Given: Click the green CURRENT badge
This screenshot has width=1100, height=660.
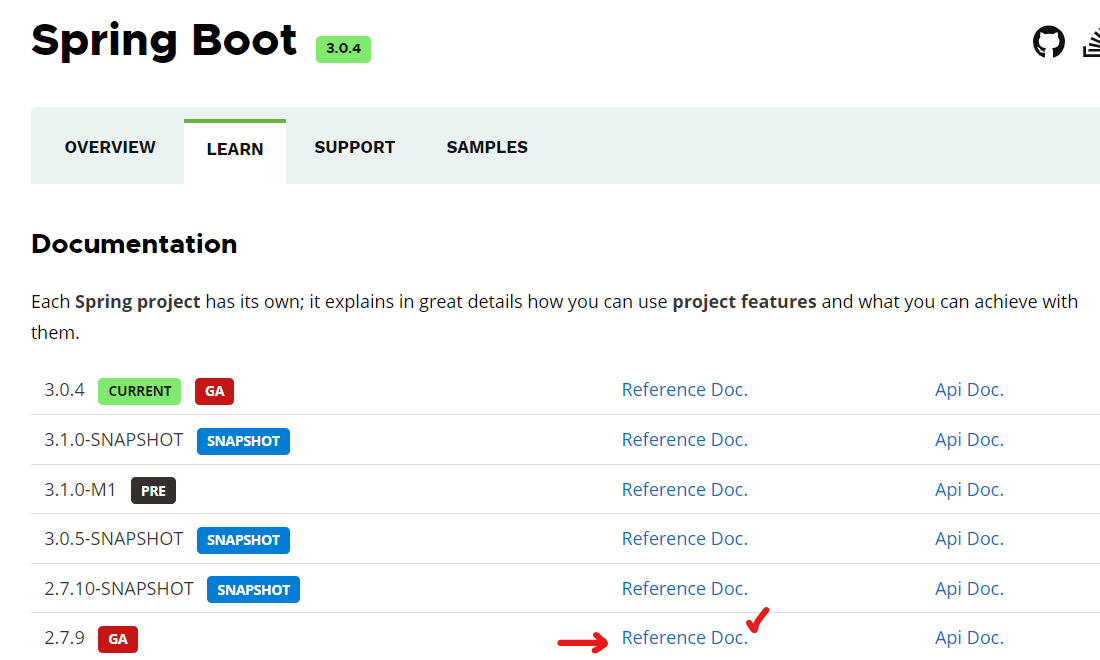Looking at the screenshot, I should tap(140, 391).
